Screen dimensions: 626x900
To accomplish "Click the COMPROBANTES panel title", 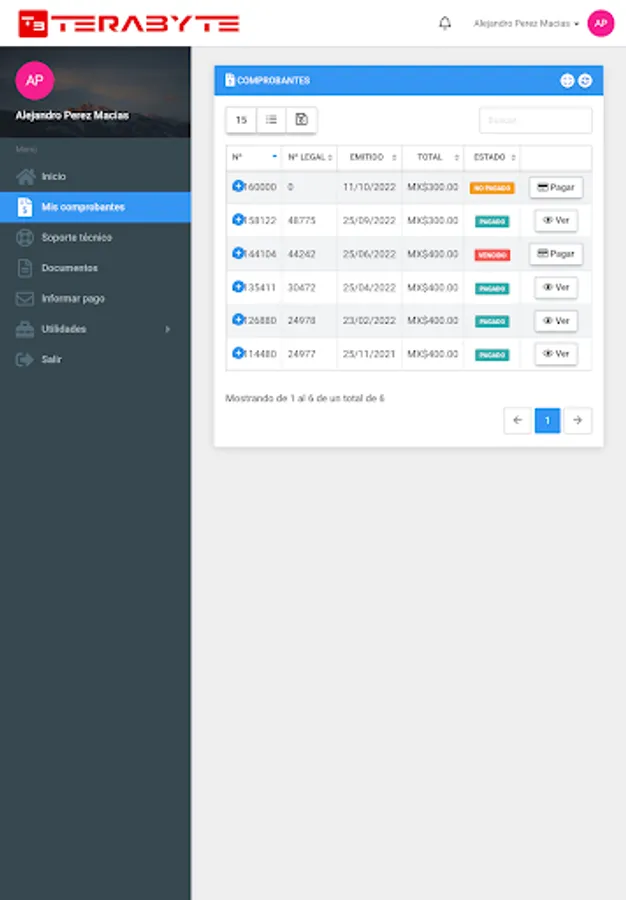I will tap(273, 80).
